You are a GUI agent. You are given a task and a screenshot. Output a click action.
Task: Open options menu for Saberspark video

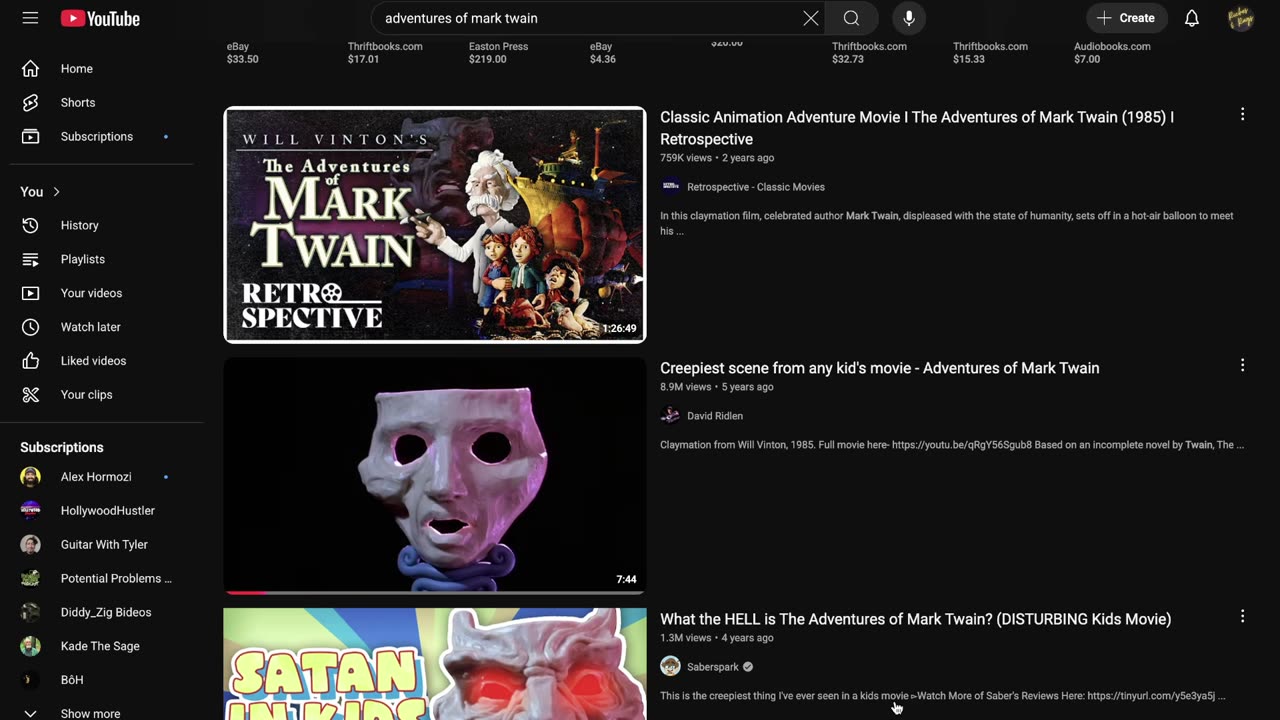pos(1242,617)
